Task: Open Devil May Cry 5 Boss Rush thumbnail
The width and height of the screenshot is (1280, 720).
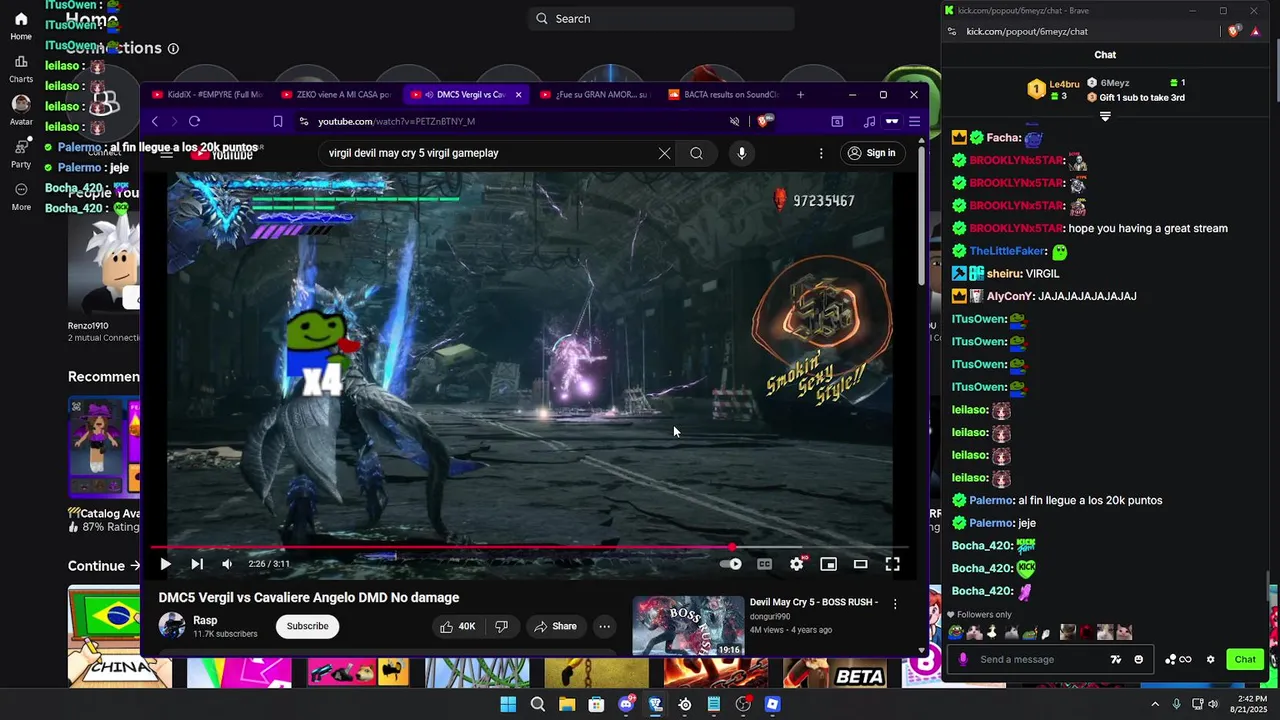Action: [x=688, y=626]
